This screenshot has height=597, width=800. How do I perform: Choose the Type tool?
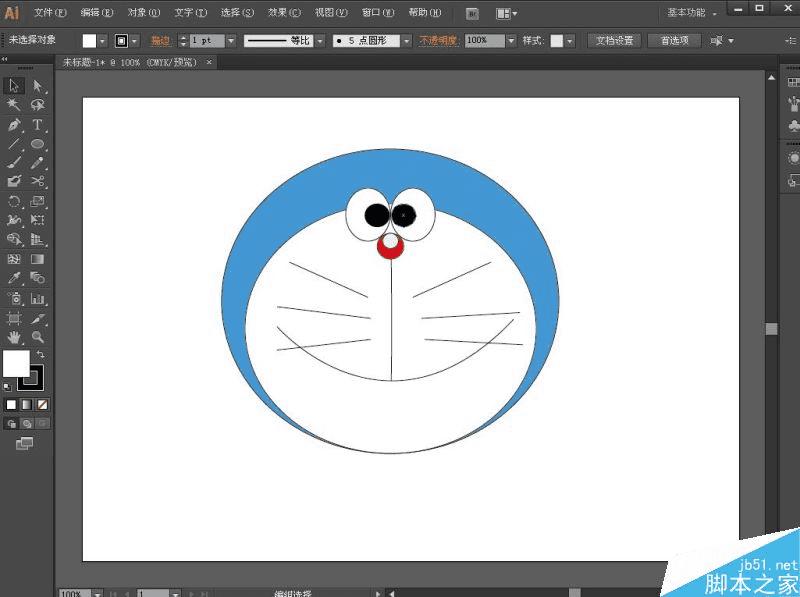[37, 125]
